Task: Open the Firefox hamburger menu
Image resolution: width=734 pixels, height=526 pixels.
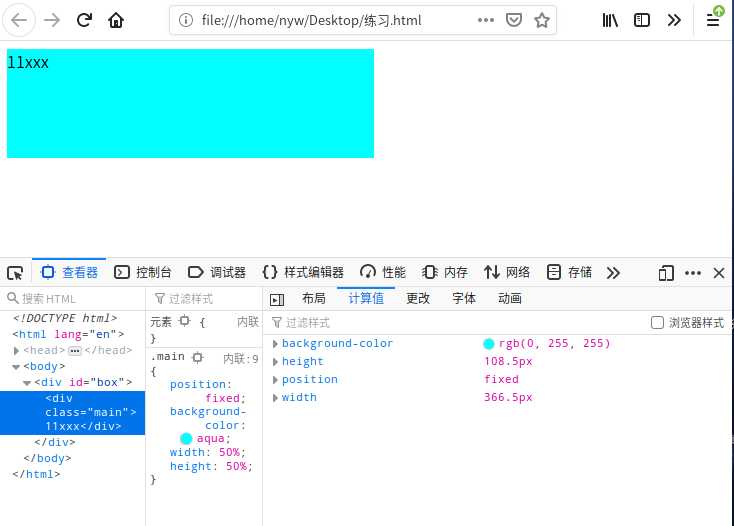Action: tap(713, 20)
